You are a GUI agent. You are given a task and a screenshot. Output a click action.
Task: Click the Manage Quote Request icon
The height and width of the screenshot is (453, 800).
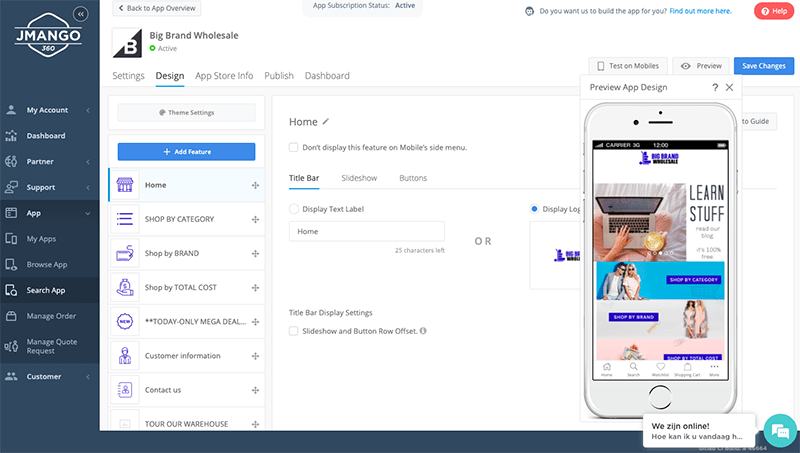11,346
